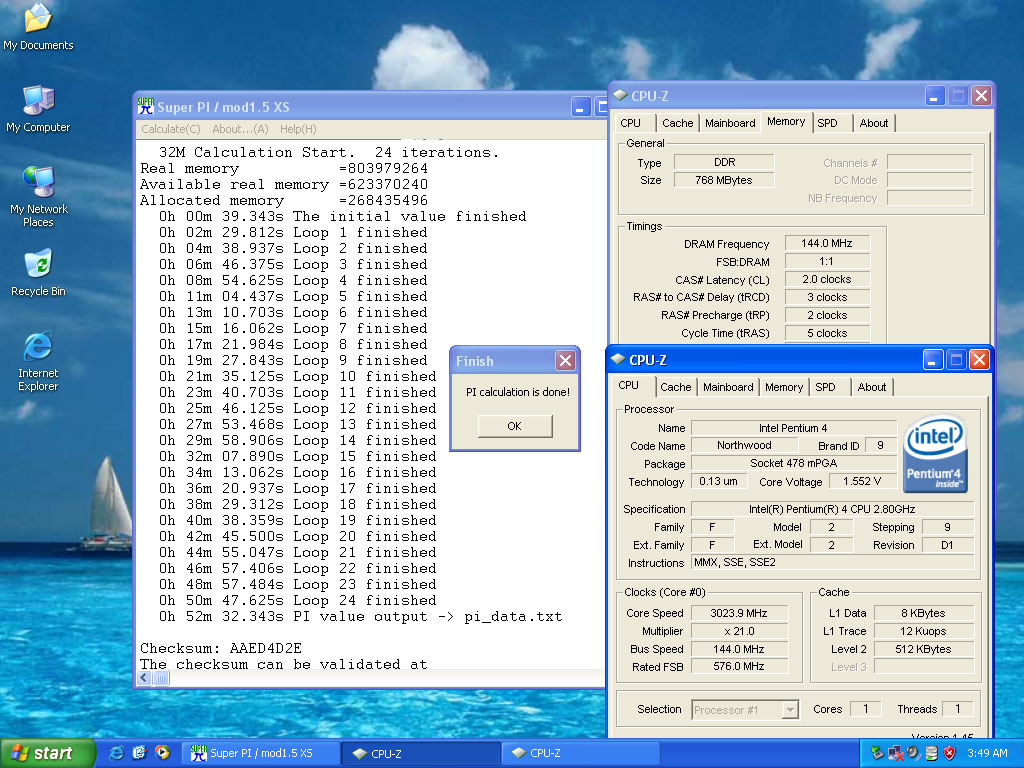Click the Super PI horizontal scrollbar thumb
This screenshot has width=1024, height=768.
pos(161,679)
